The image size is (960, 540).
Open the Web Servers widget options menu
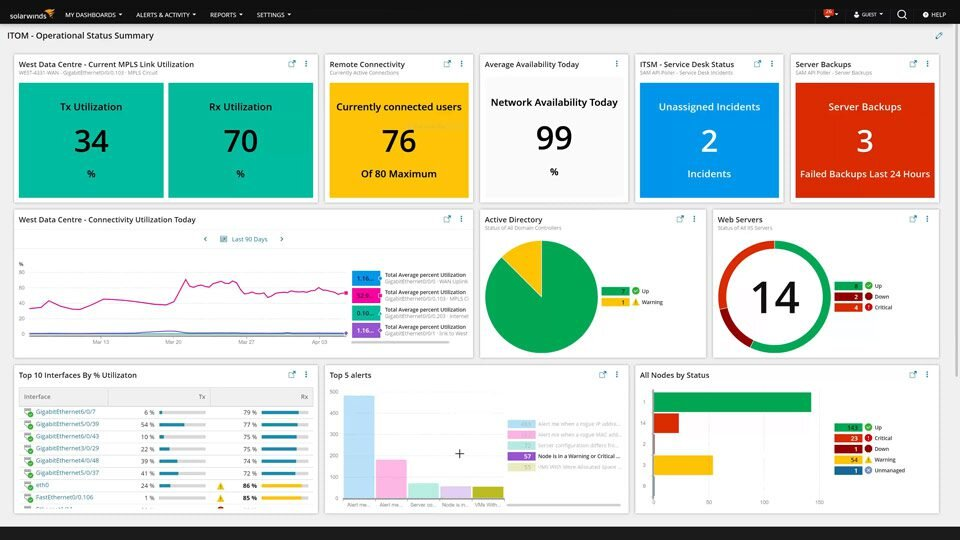point(927,219)
